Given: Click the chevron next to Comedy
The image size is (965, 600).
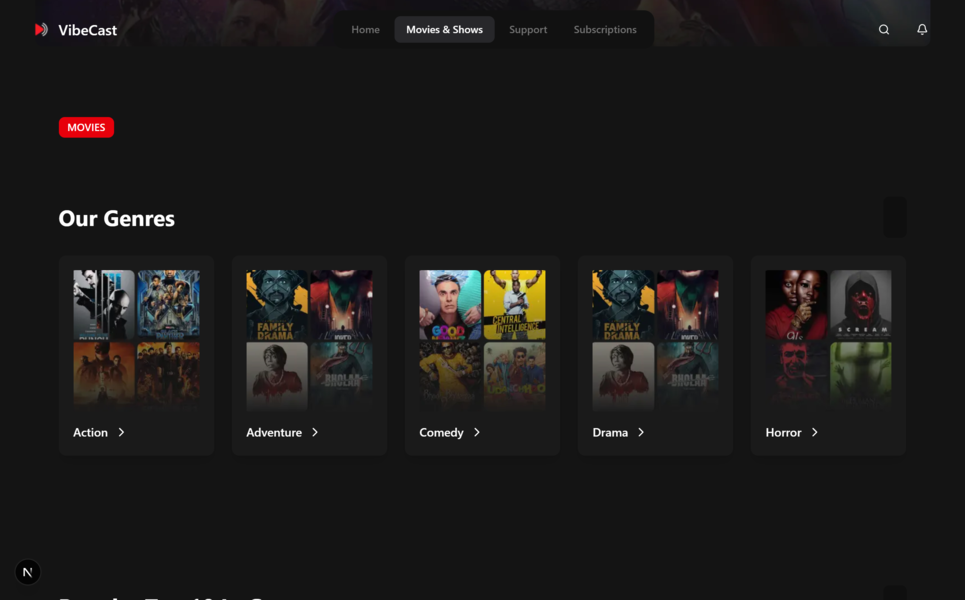Looking at the screenshot, I should [x=477, y=432].
